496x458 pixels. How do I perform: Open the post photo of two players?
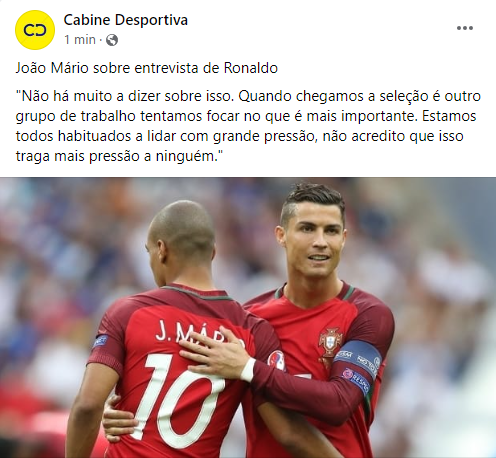(248, 318)
